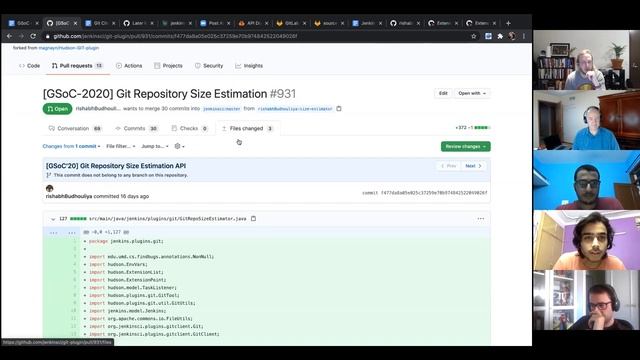Image resolution: width=640 pixels, height=360 pixels.
Task: Open the pull request author name link
Action: [98, 109]
